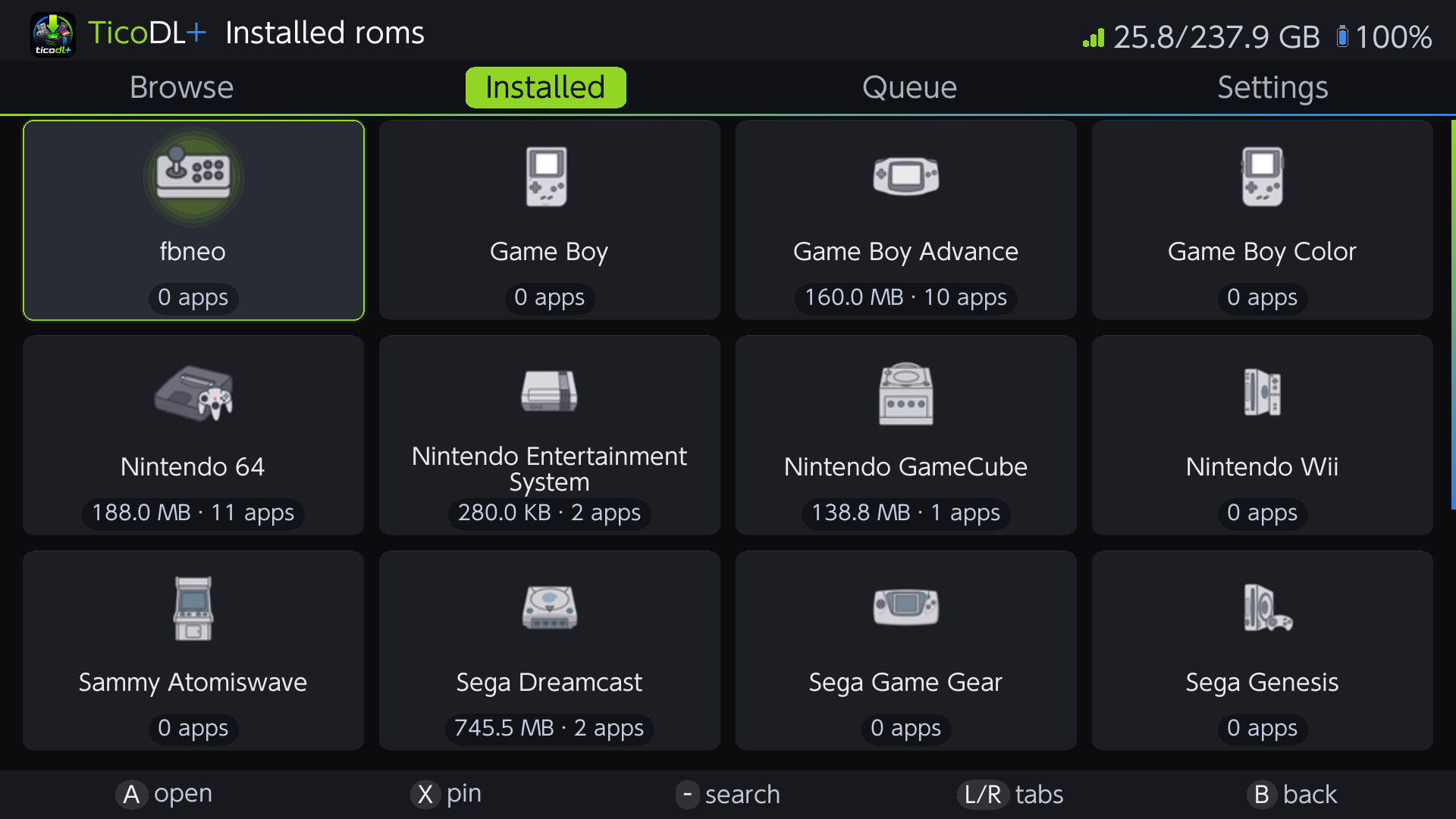Select the NES console icon
1456x819 pixels.
click(550, 391)
